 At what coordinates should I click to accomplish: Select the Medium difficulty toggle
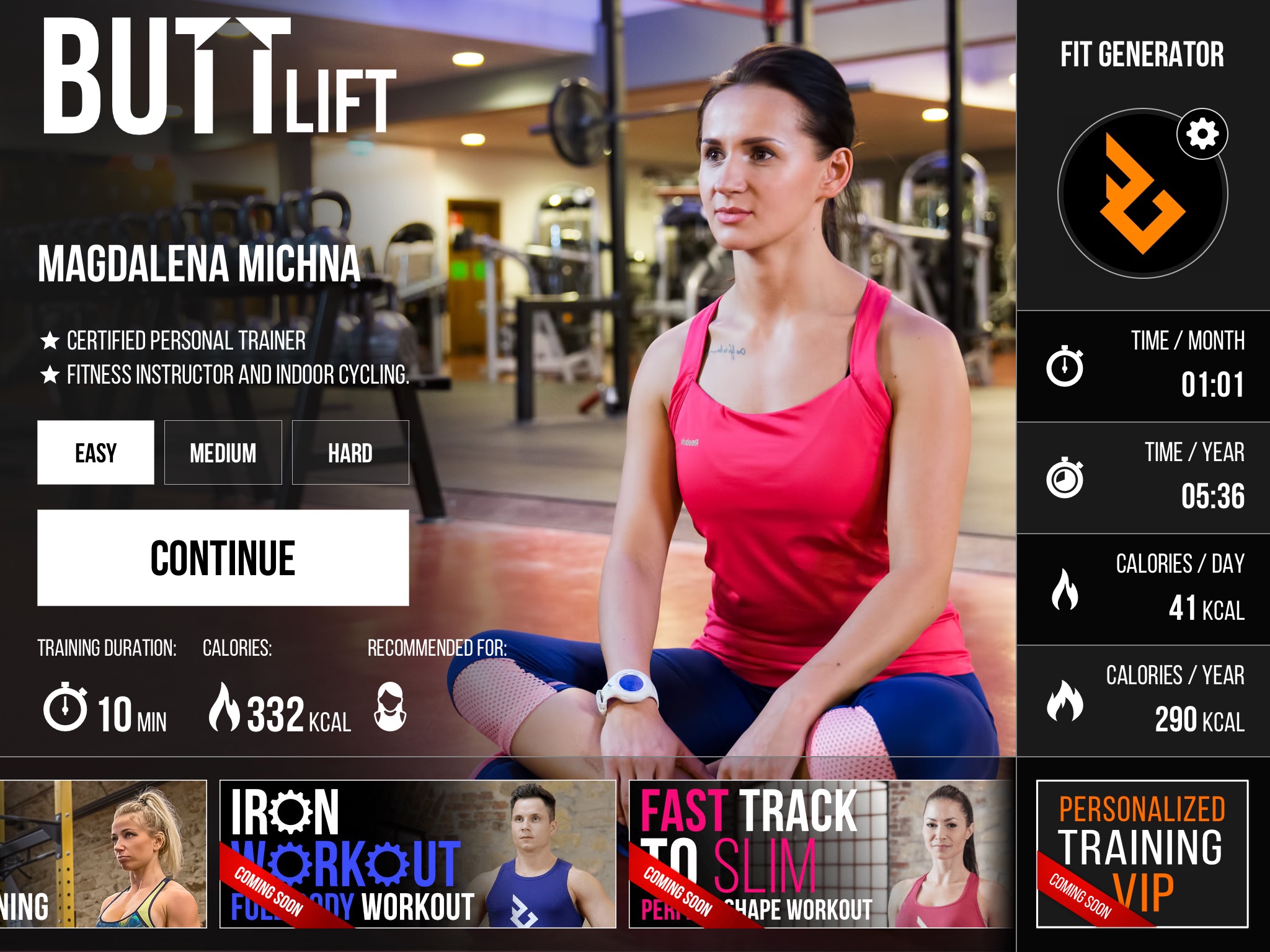[222, 452]
